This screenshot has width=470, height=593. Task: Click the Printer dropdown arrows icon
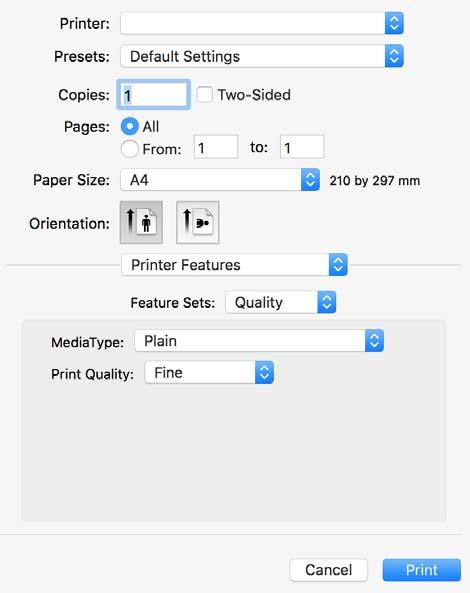point(394,23)
